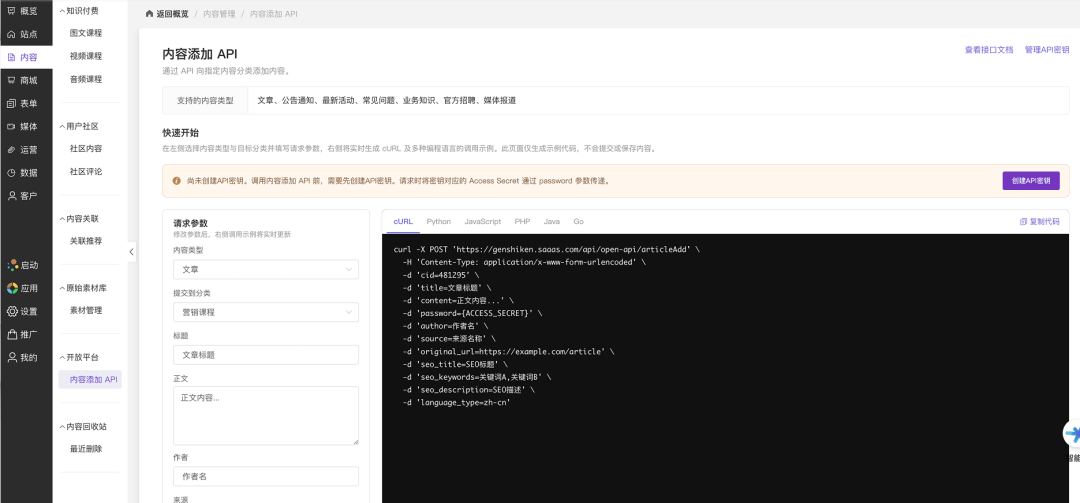The width and height of the screenshot is (1080, 503).
Task: Click the 支持的内容类型 label cell
Action: coord(205,101)
